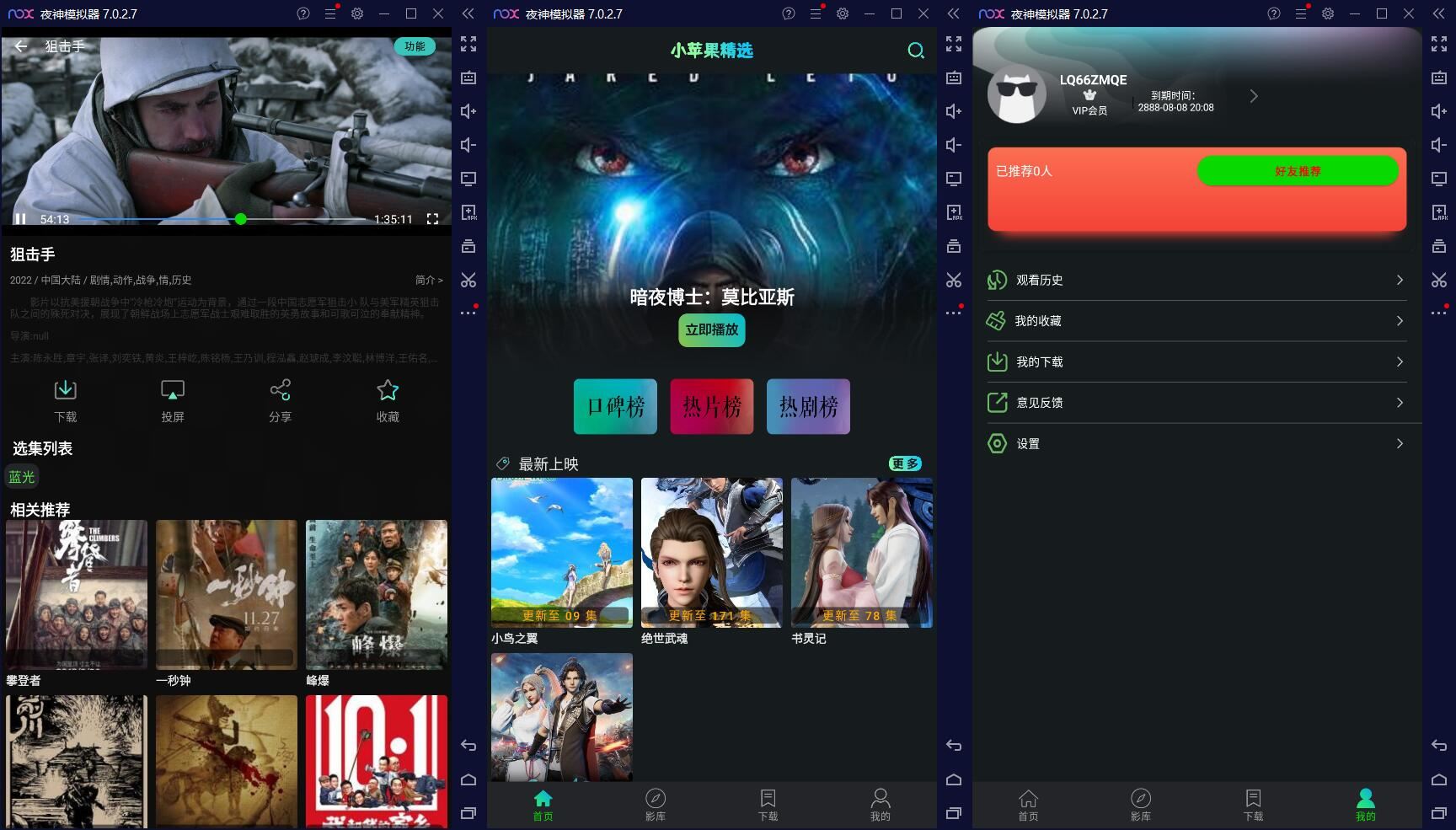Switch to 影库 tab in middle window
Screen dimensions: 1456x830
656,806
